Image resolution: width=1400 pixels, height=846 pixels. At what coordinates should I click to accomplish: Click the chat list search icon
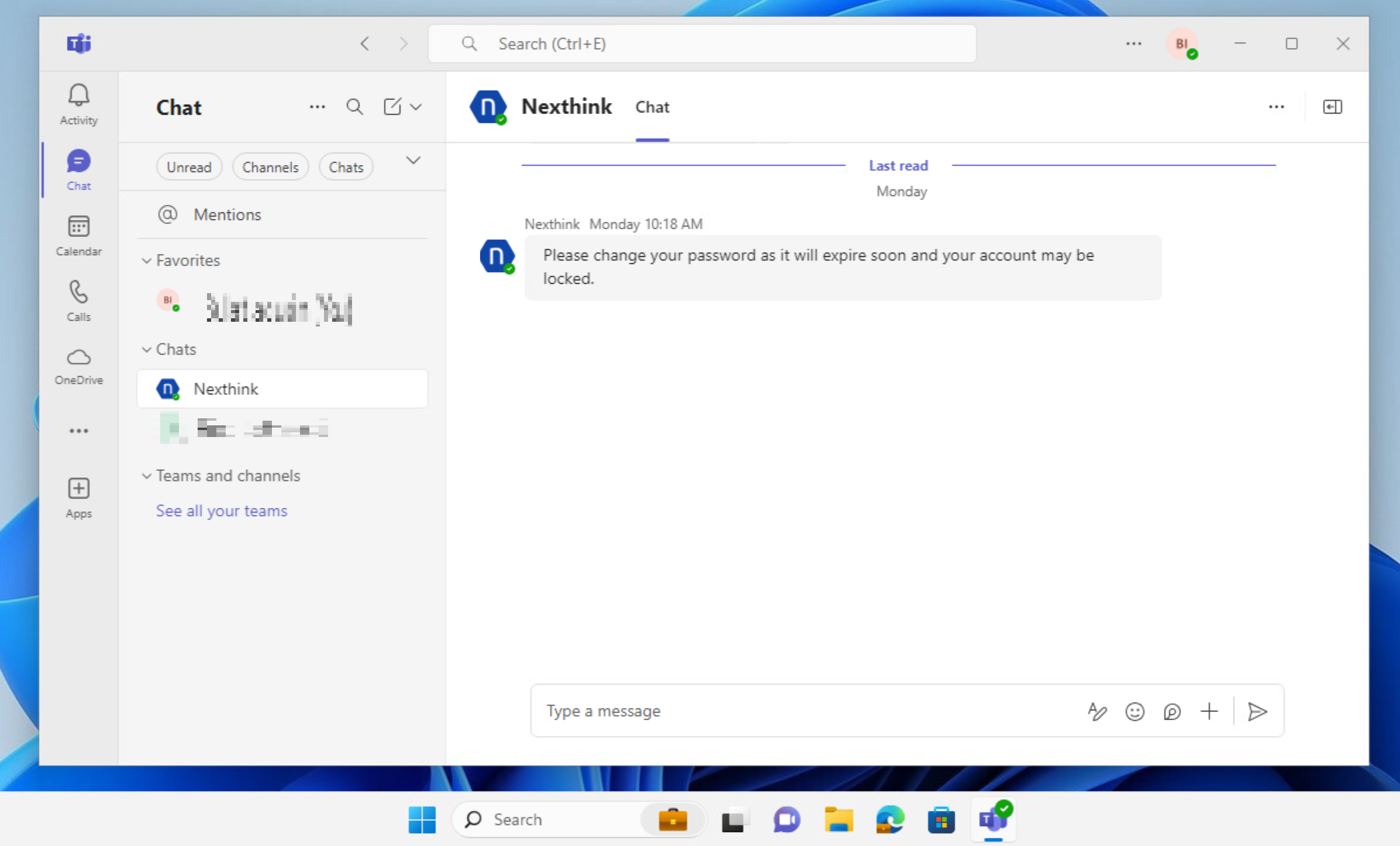354,107
